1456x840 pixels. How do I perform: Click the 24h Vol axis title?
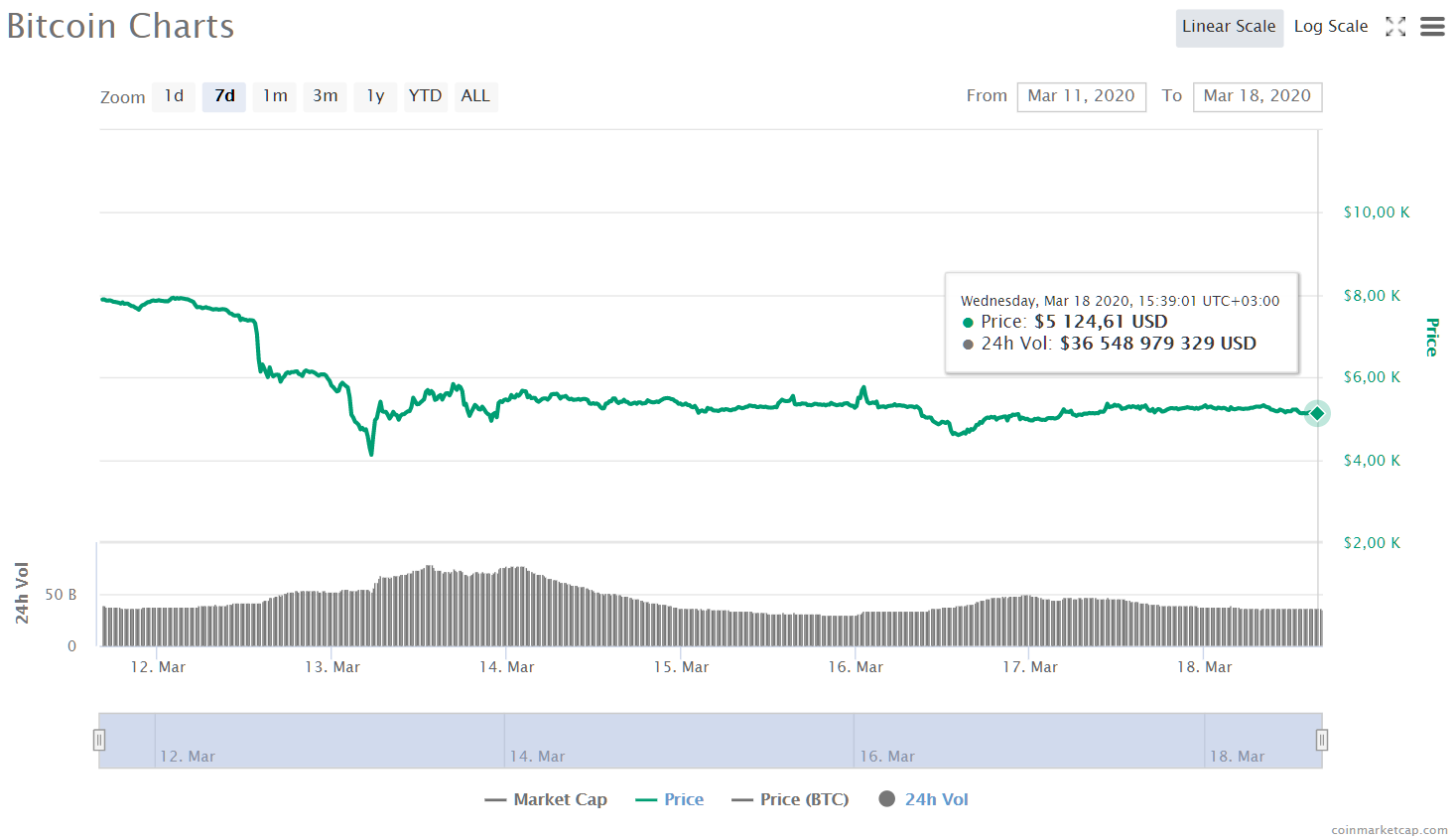pos(22,593)
